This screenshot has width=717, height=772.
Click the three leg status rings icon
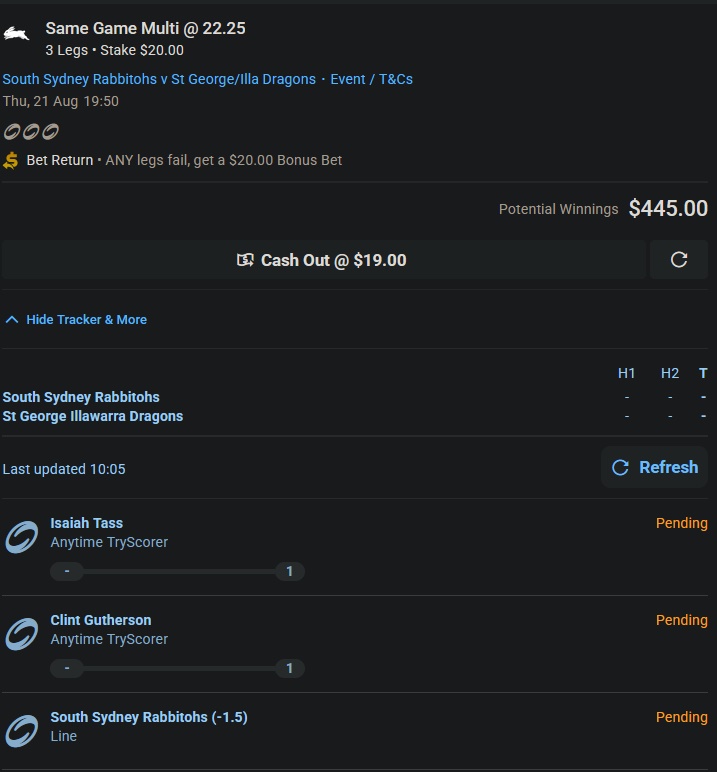coord(31,131)
